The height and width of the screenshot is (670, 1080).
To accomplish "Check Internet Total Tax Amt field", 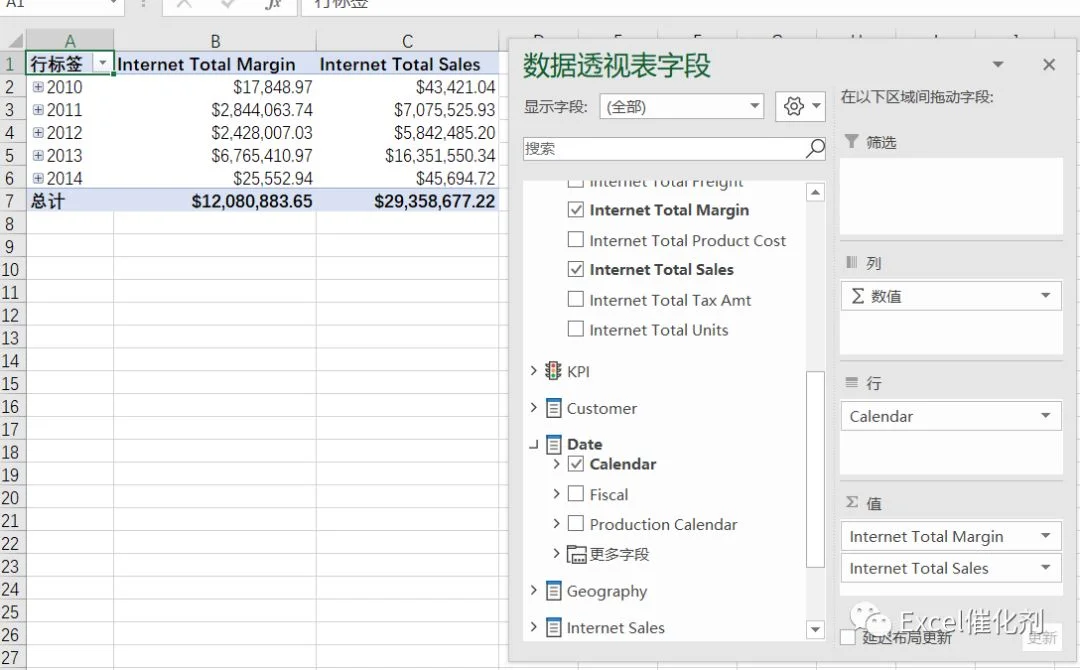I will pos(576,300).
